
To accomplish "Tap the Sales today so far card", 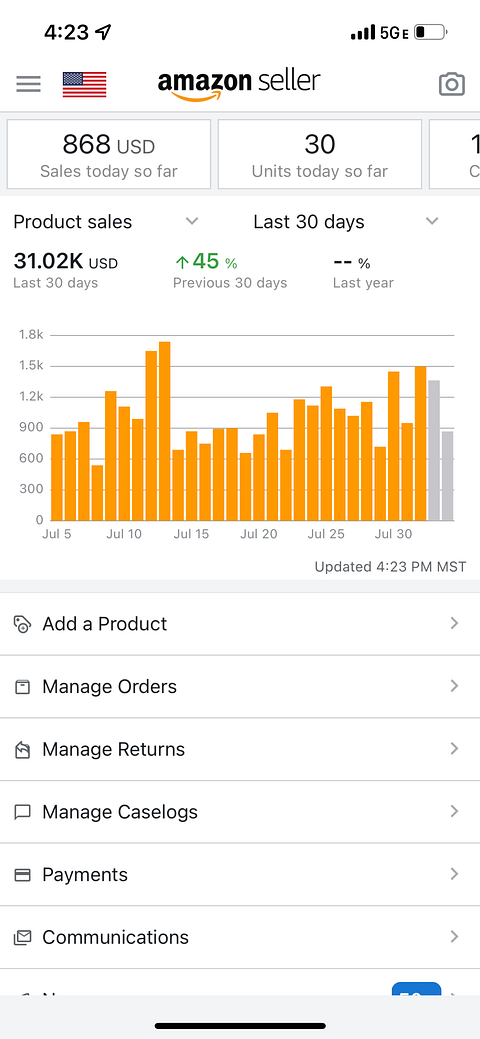I will pos(109,154).
